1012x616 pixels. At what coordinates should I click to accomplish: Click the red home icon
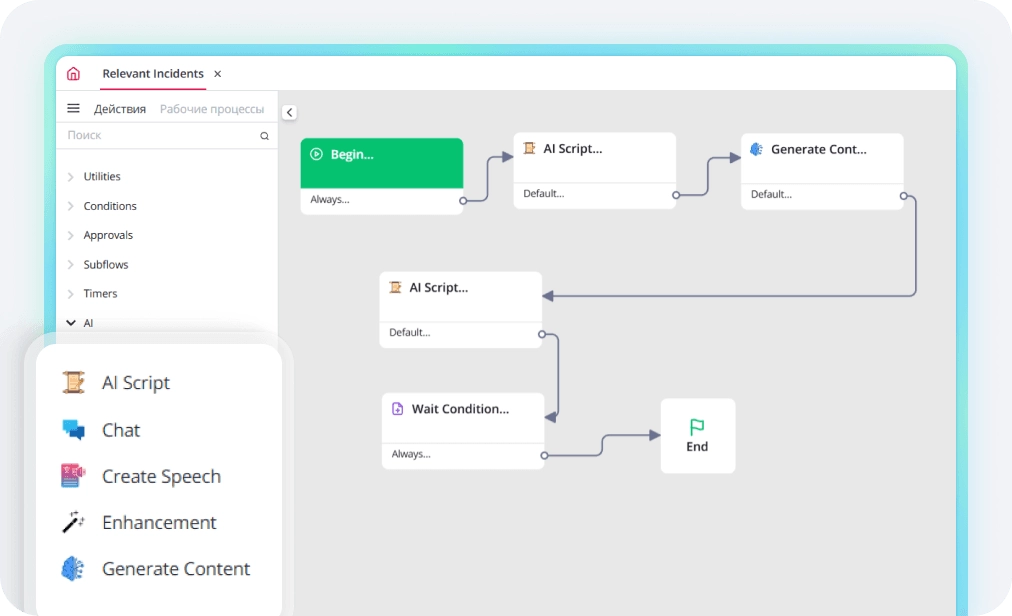(x=74, y=73)
